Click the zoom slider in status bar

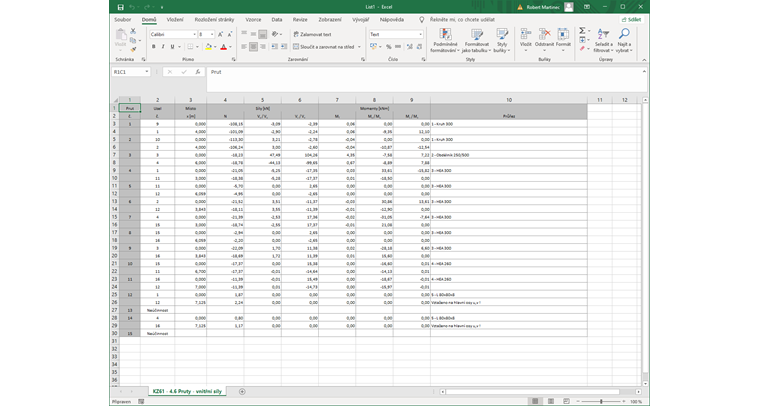point(601,402)
